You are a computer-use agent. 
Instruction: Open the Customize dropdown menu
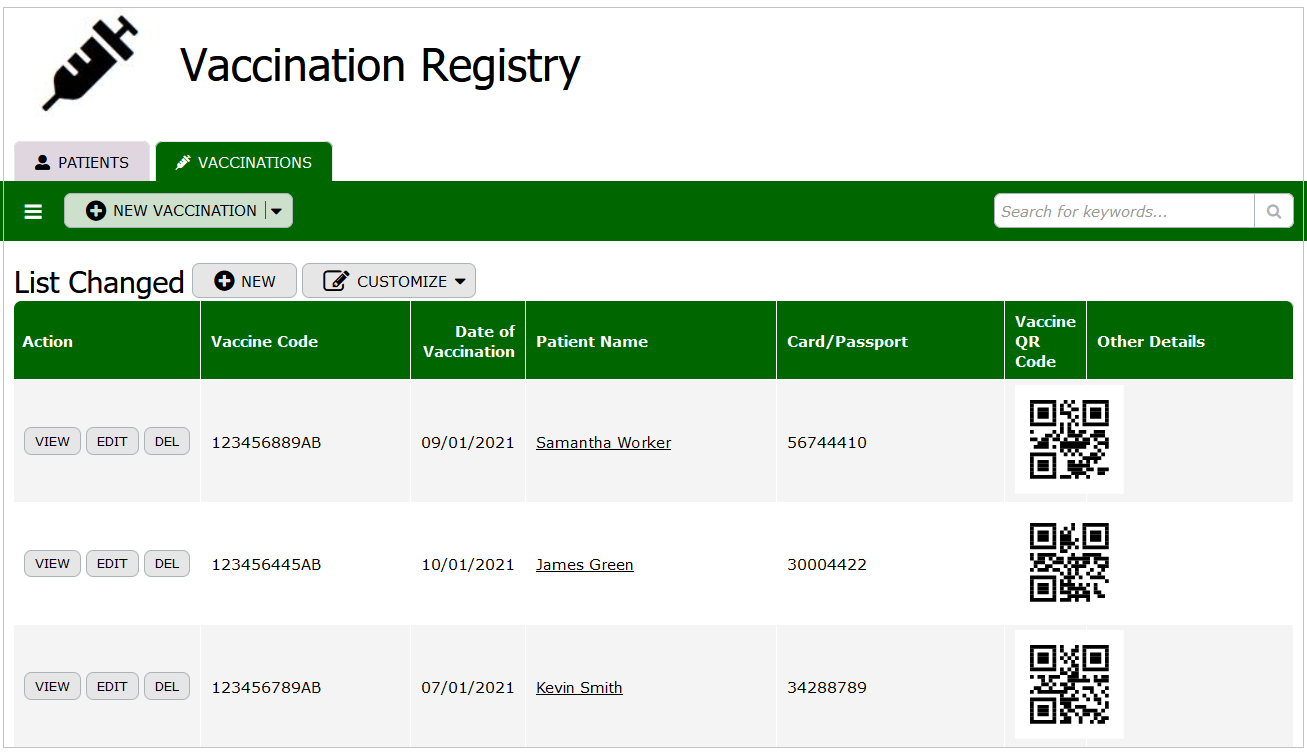pyautogui.click(x=389, y=281)
